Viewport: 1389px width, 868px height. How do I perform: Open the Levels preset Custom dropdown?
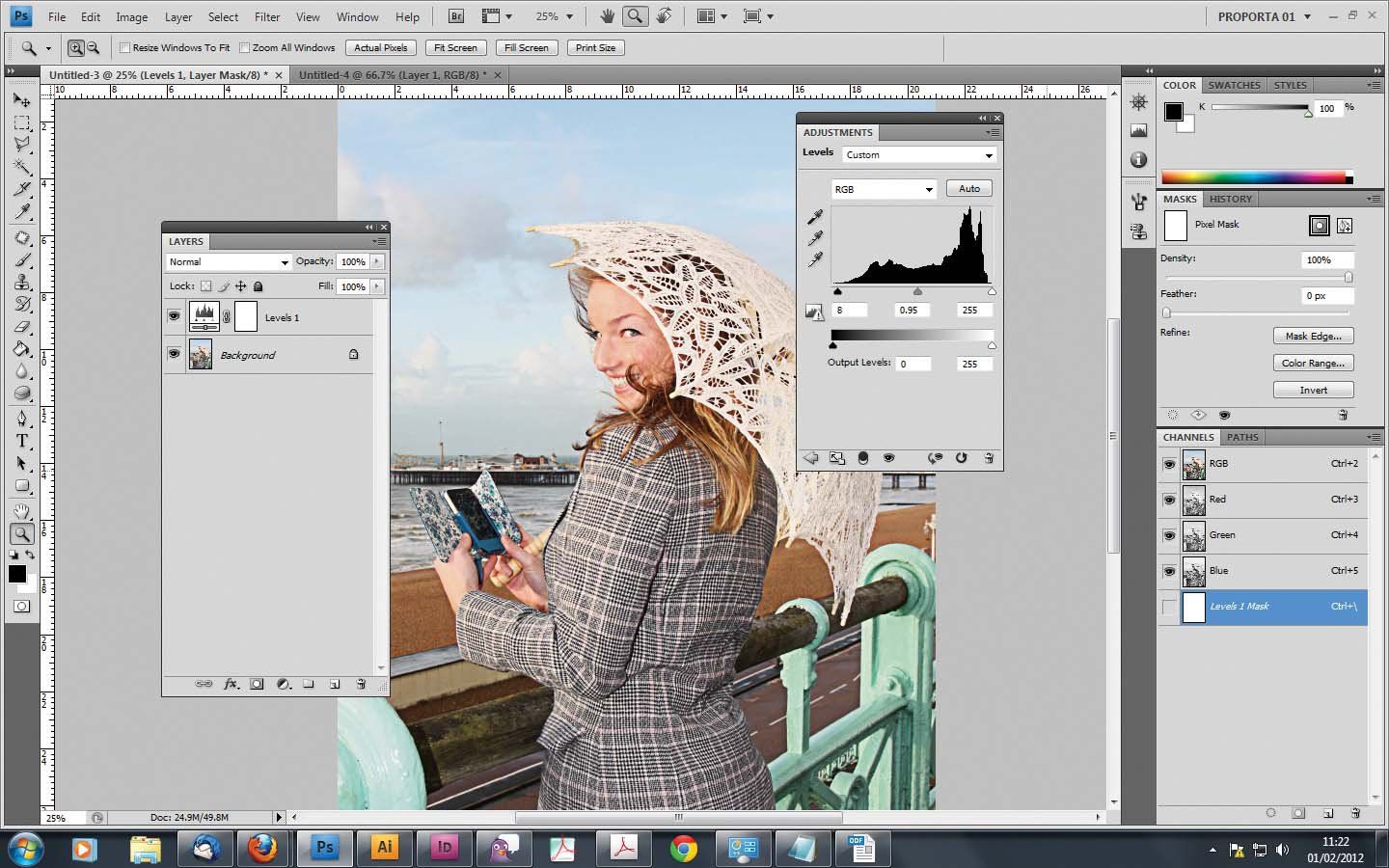click(x=918, y=155)
